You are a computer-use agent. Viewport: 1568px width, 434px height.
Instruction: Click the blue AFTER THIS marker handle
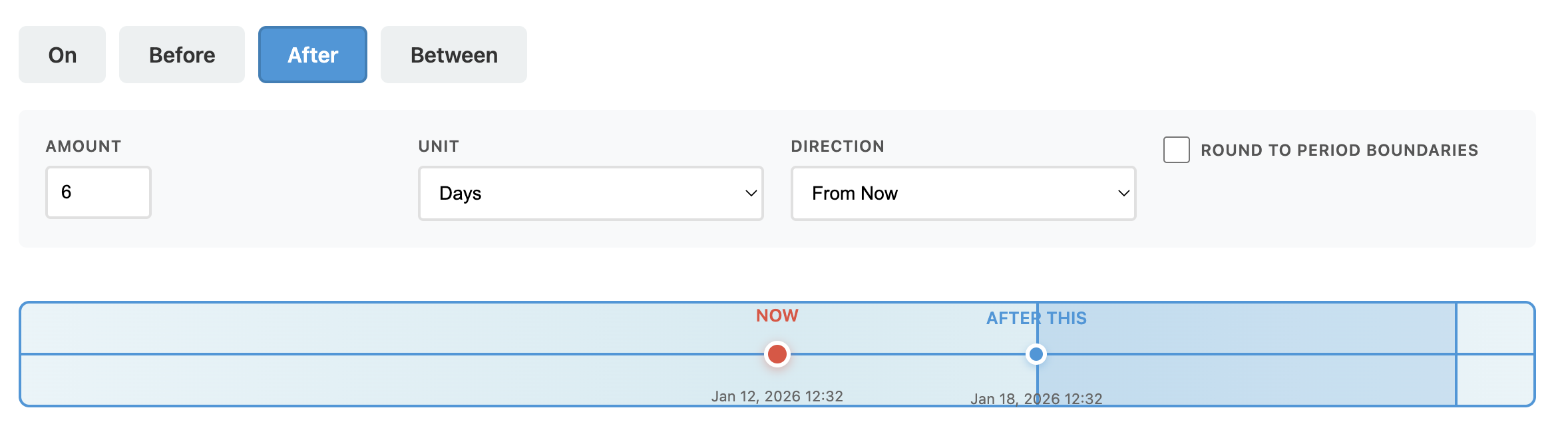(x=1036, y=355)
